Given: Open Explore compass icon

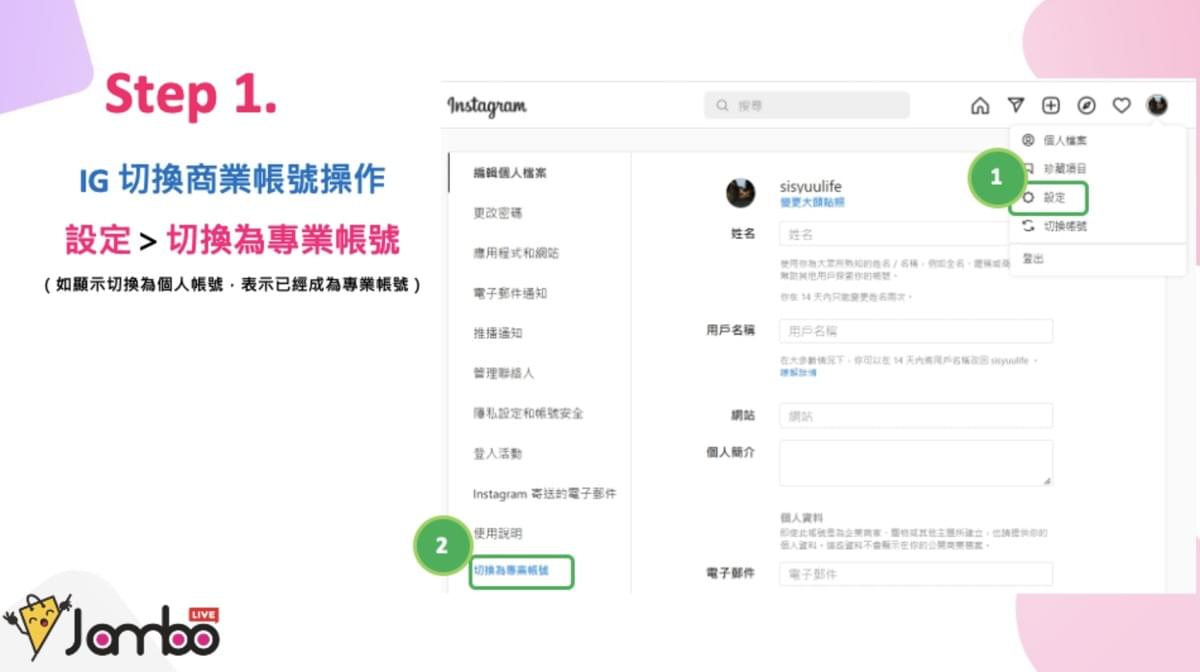Looking at the screenshot, I should click(1086, 105).
